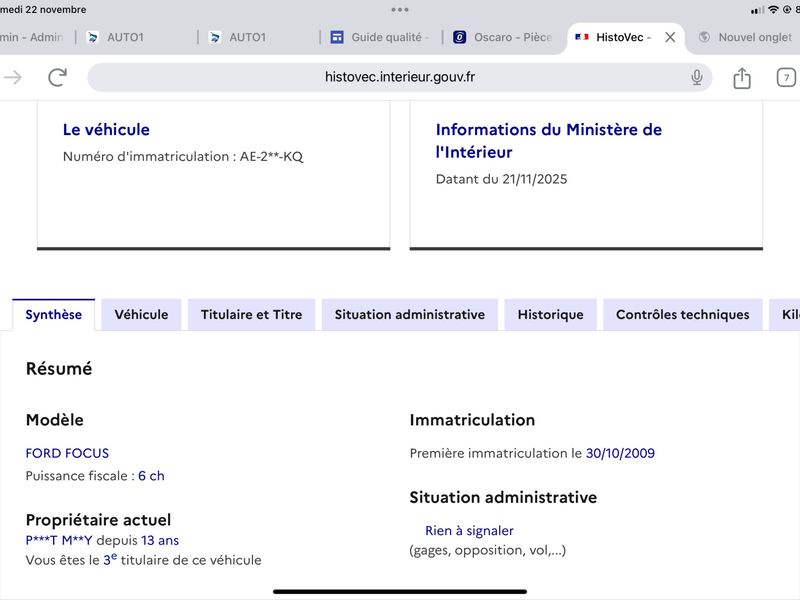
Task: Click the Propriétaire actuel heading
Action: [98, 520]
